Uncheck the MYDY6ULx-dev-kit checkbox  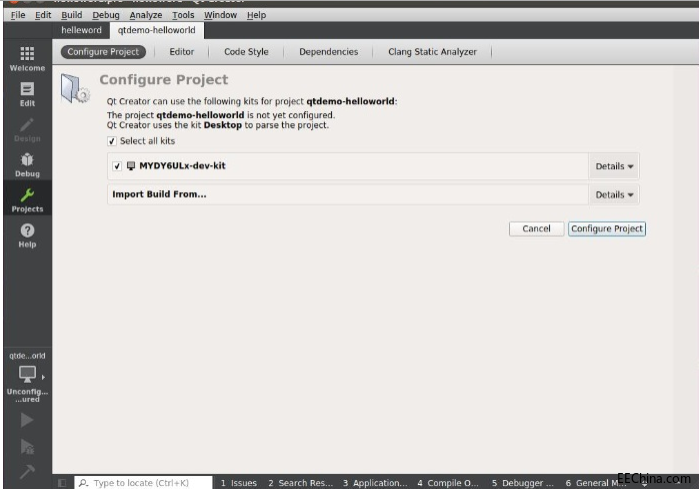coord(117,166)
